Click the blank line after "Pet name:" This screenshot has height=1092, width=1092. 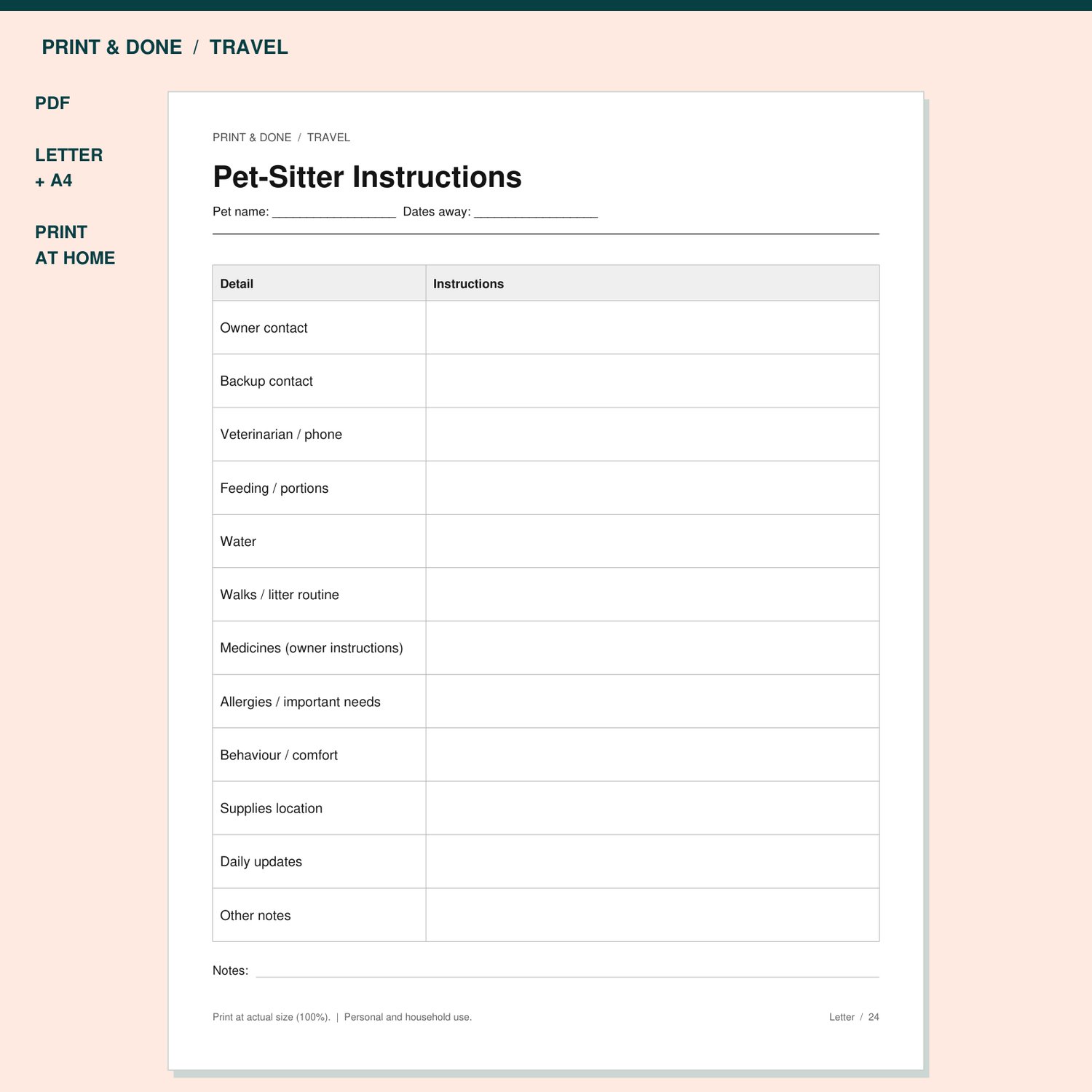click(x=334, y=216)
